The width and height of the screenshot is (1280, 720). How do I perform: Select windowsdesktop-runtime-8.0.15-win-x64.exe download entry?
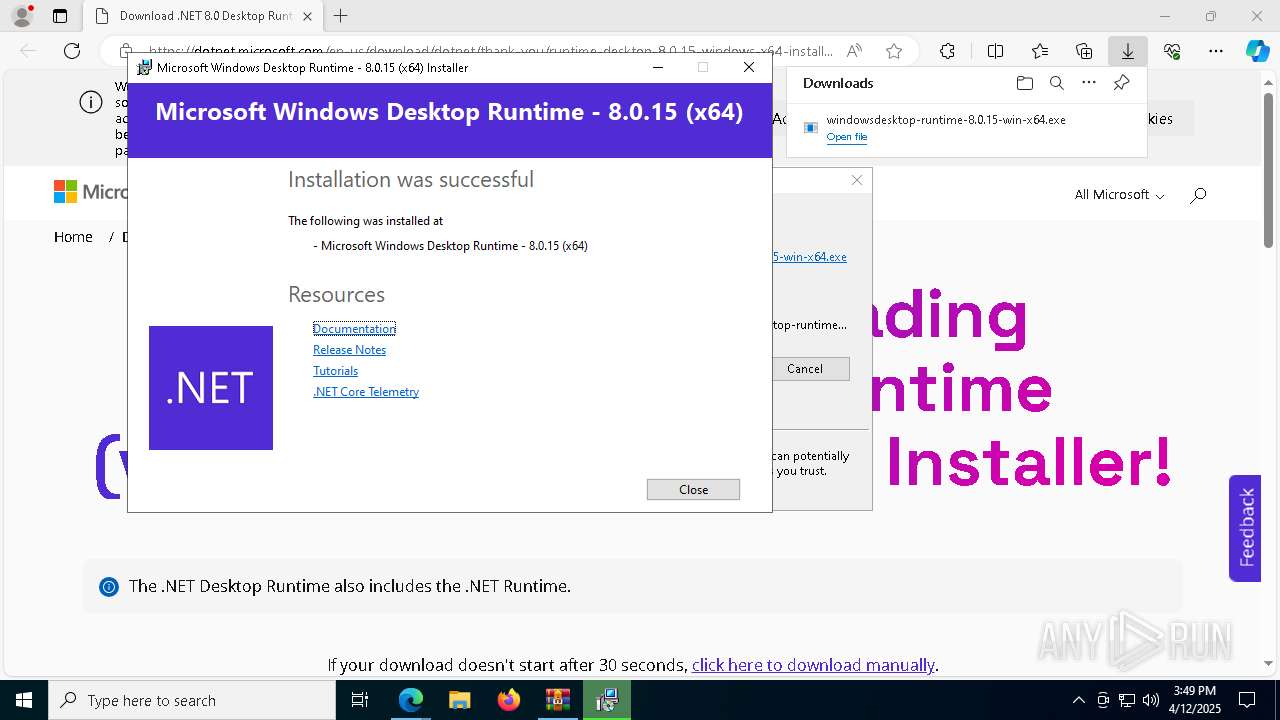(x=966, y=127)
